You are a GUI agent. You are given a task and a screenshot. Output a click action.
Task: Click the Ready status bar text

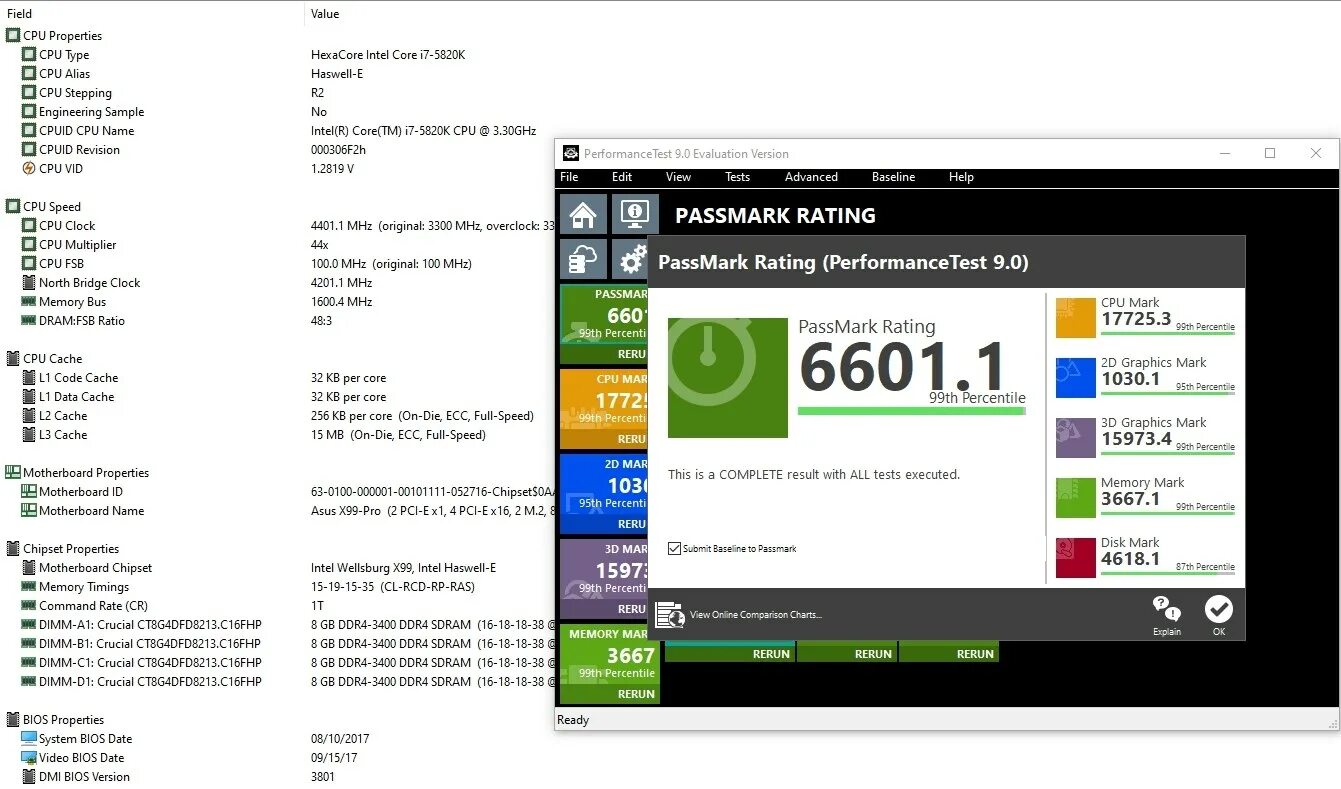pos(573,720)
